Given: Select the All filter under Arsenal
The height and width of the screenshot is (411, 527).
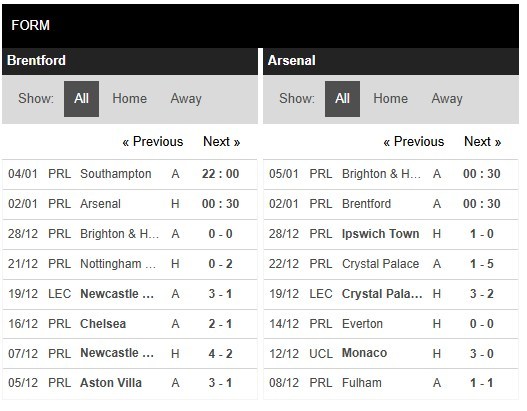Looking at the screenshot, I should (x=342, y=99).
